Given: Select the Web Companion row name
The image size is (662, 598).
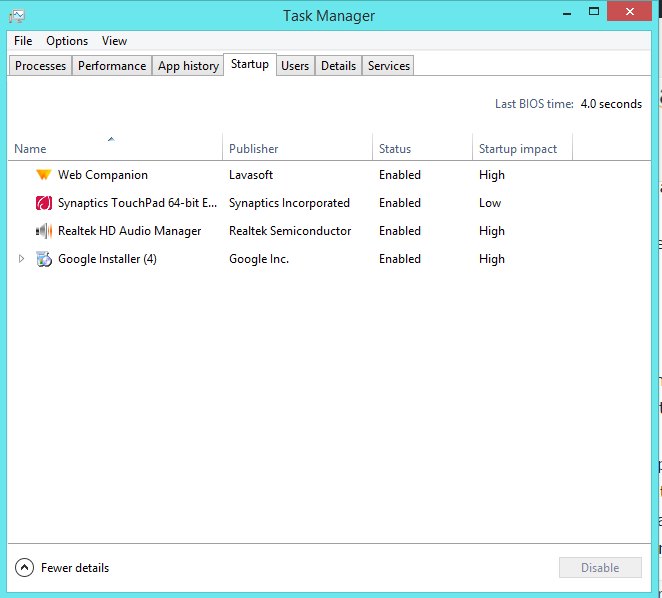Looking at the screenshot, I should coord(103,175).
